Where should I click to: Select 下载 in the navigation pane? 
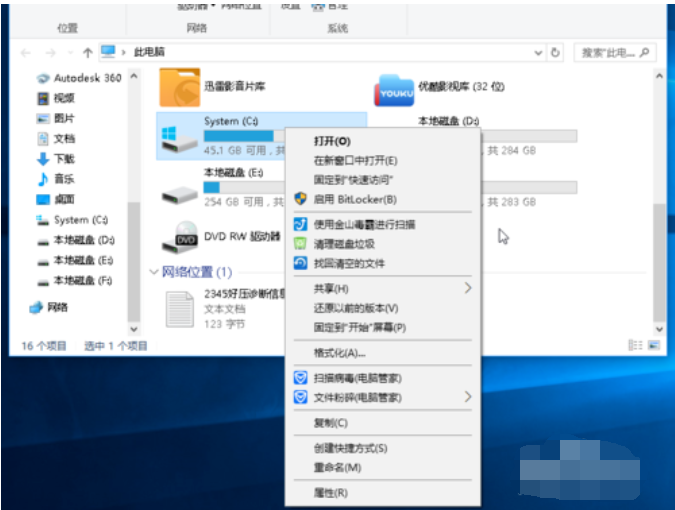(64, 159)
